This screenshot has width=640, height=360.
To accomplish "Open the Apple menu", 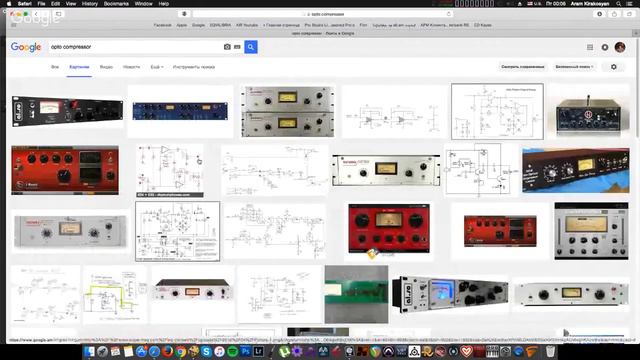I will click(9, 4).
